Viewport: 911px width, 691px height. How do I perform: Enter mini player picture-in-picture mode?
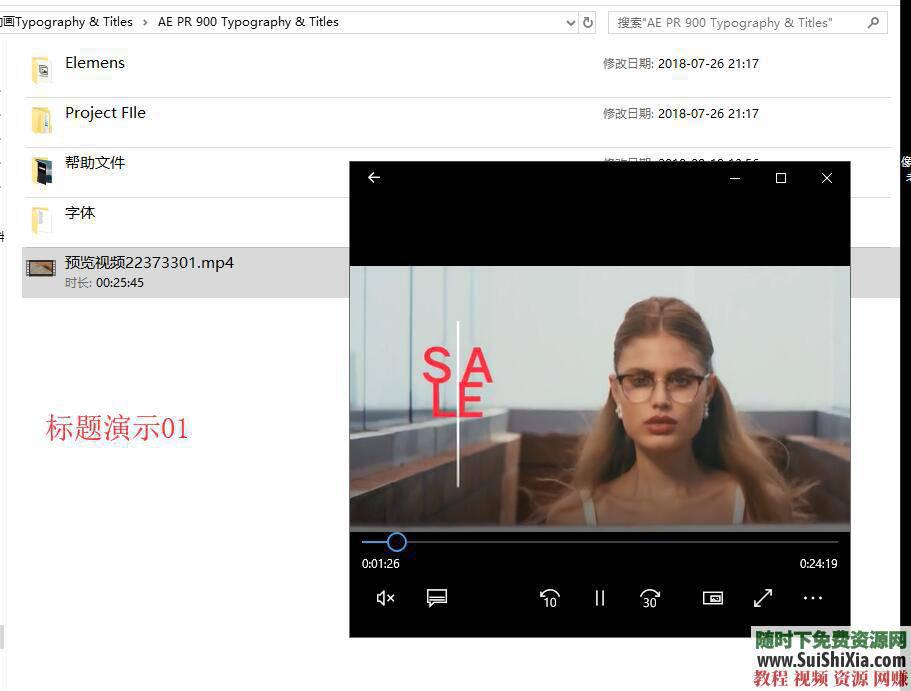(x=712, y=597)
